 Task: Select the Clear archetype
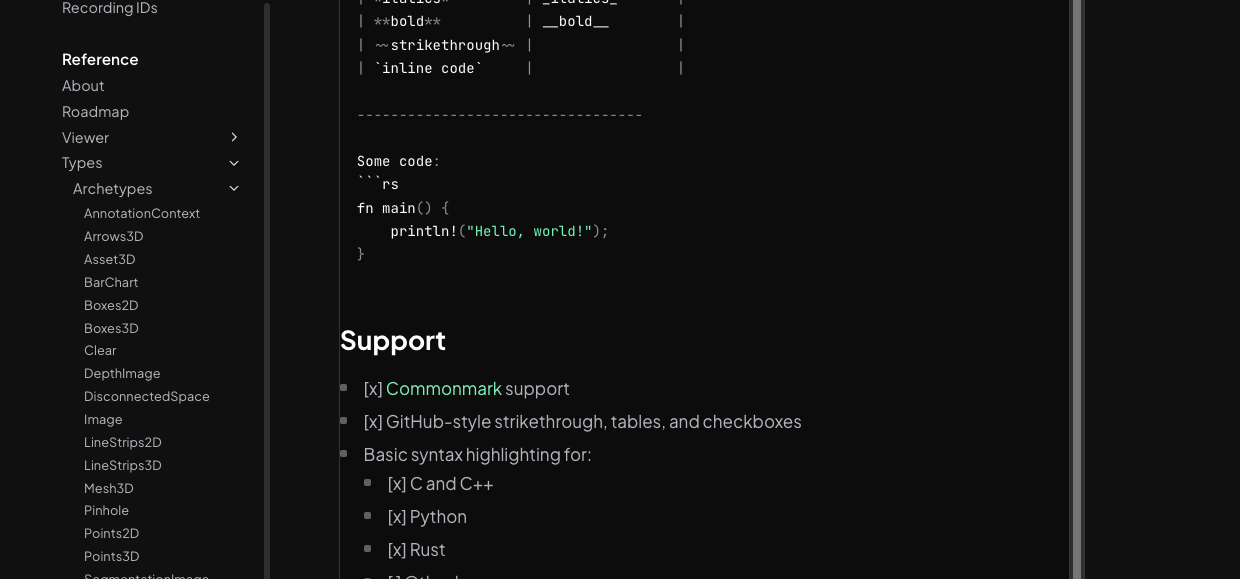pyautogui.click(x=99, y=350)
